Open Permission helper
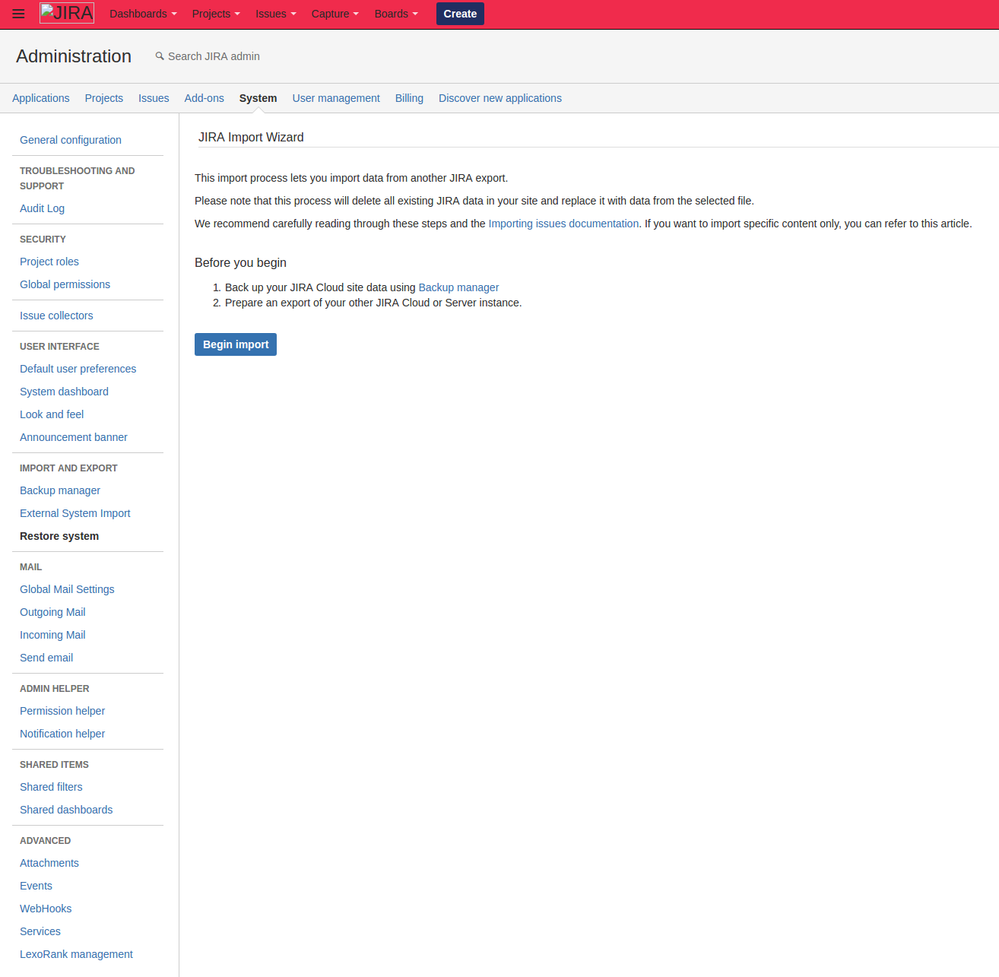This screenshot has height=977, width=999. [x=62, y=711]
